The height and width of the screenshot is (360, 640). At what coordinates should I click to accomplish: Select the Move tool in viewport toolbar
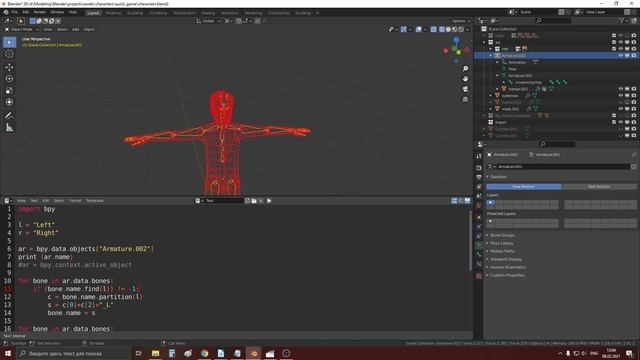9,67
